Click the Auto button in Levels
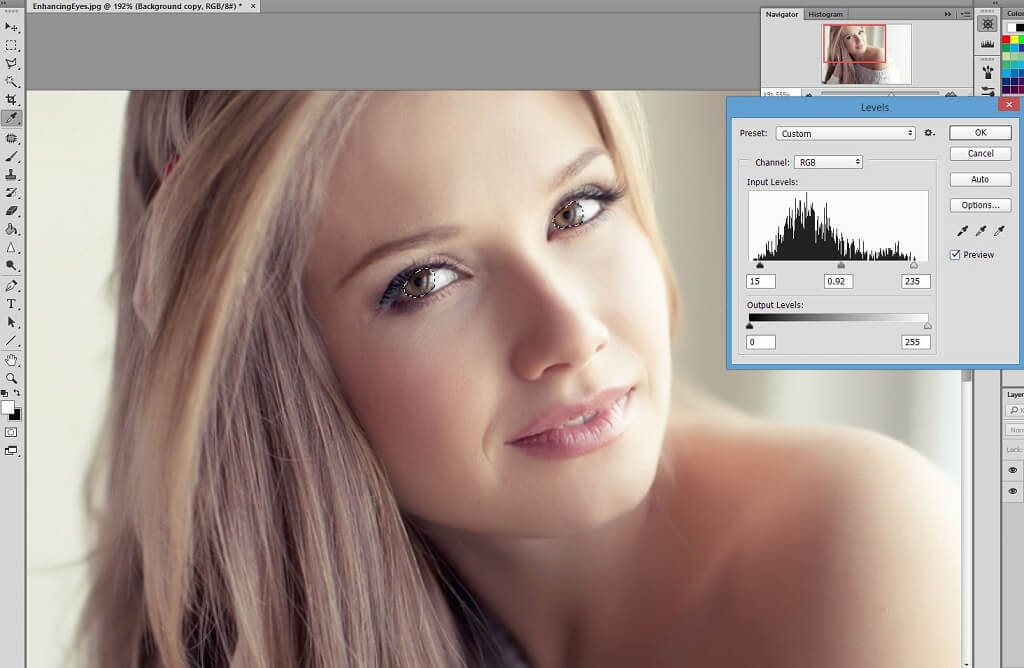 tap(980, 180)
